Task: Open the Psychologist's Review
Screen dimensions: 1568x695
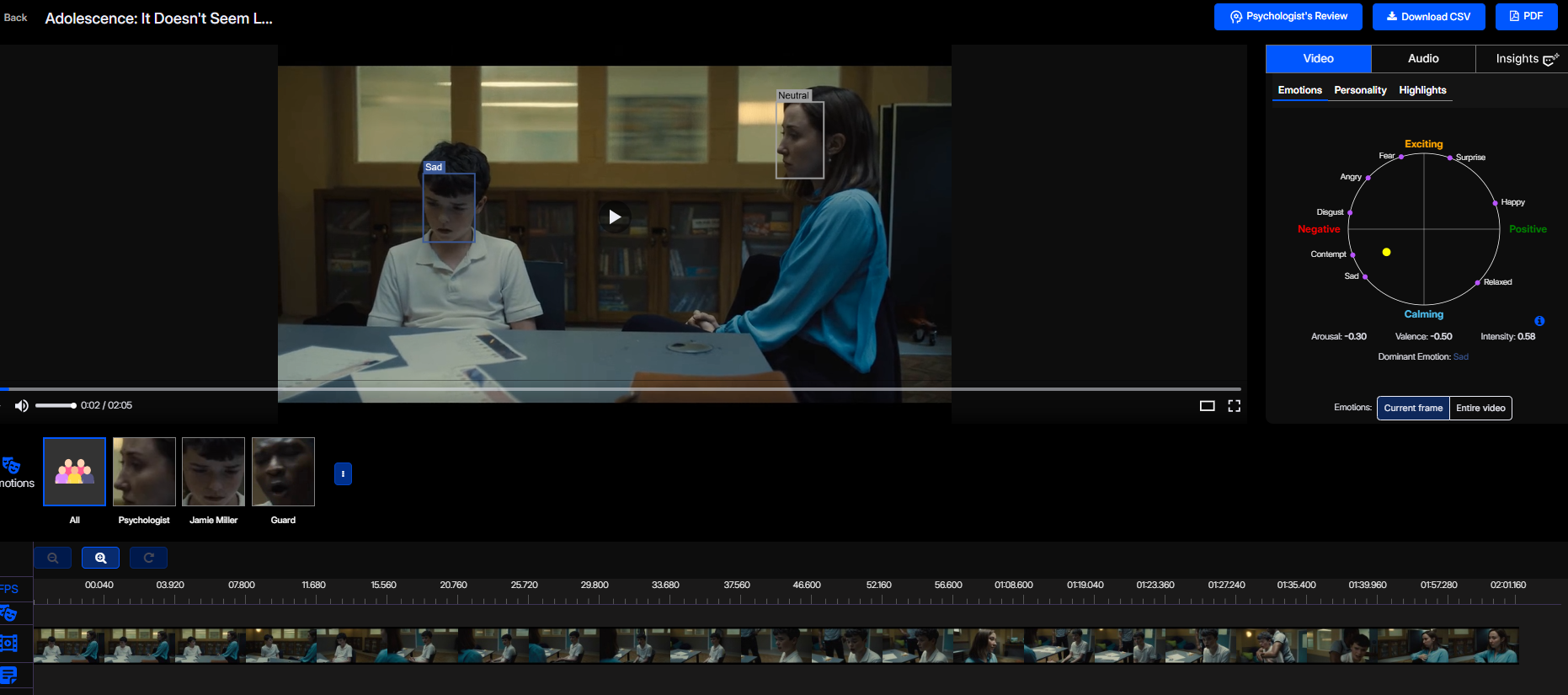Action: [1288, 17]
